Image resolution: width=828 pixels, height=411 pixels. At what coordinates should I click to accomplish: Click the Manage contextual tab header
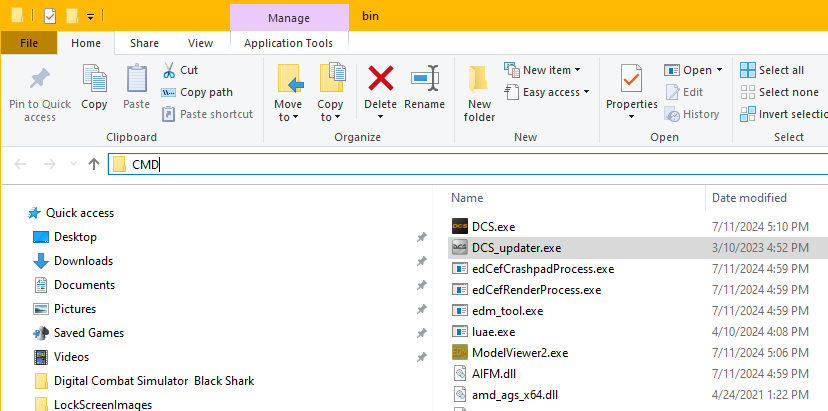(x=289, y=18)
